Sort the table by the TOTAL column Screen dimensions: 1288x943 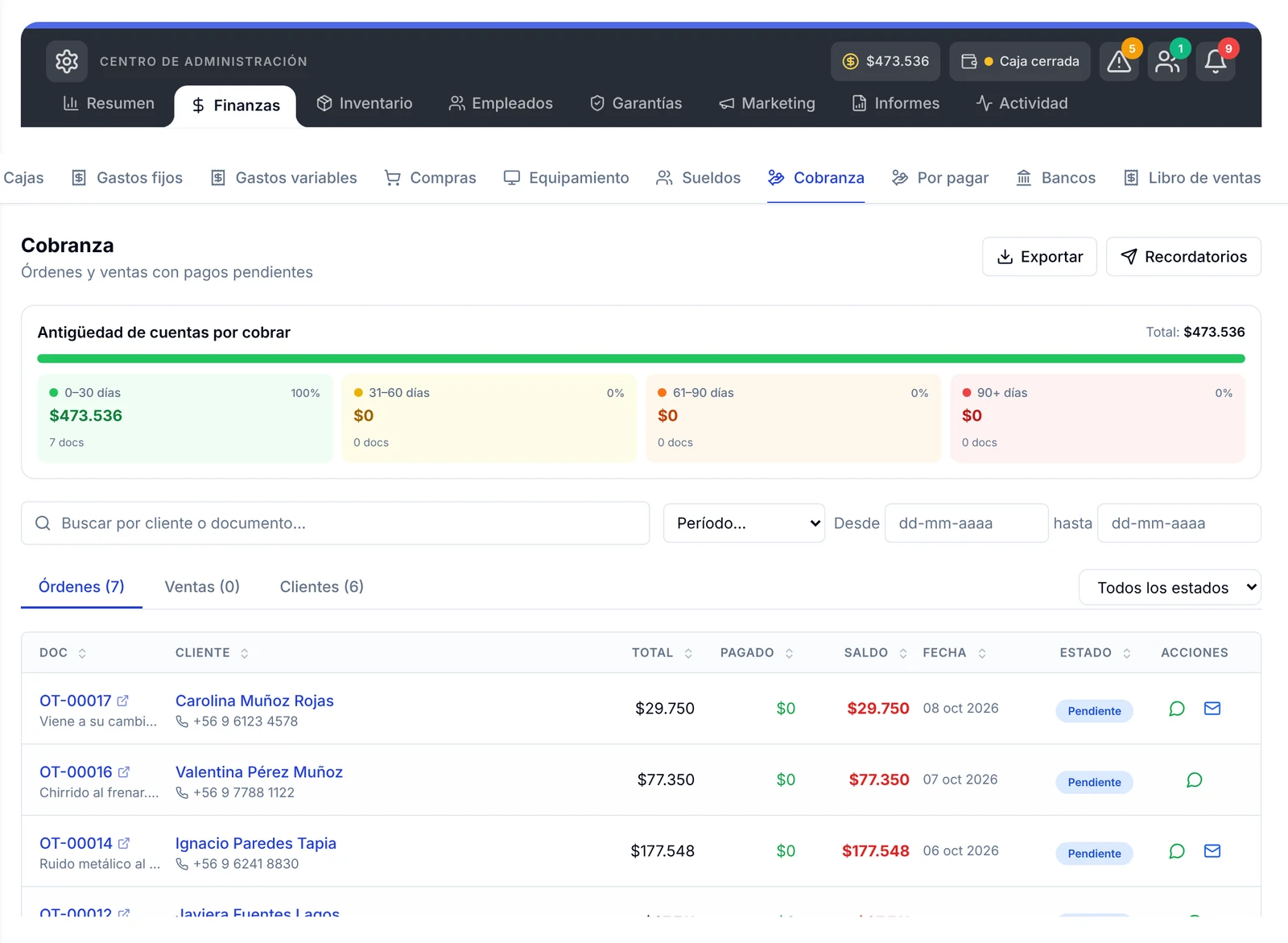click(662, 653)
